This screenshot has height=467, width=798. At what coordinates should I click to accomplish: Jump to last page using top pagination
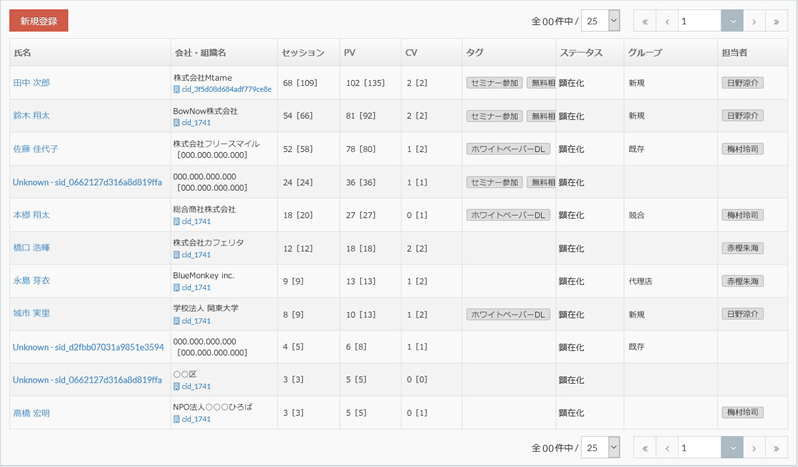tap(776, 21)
